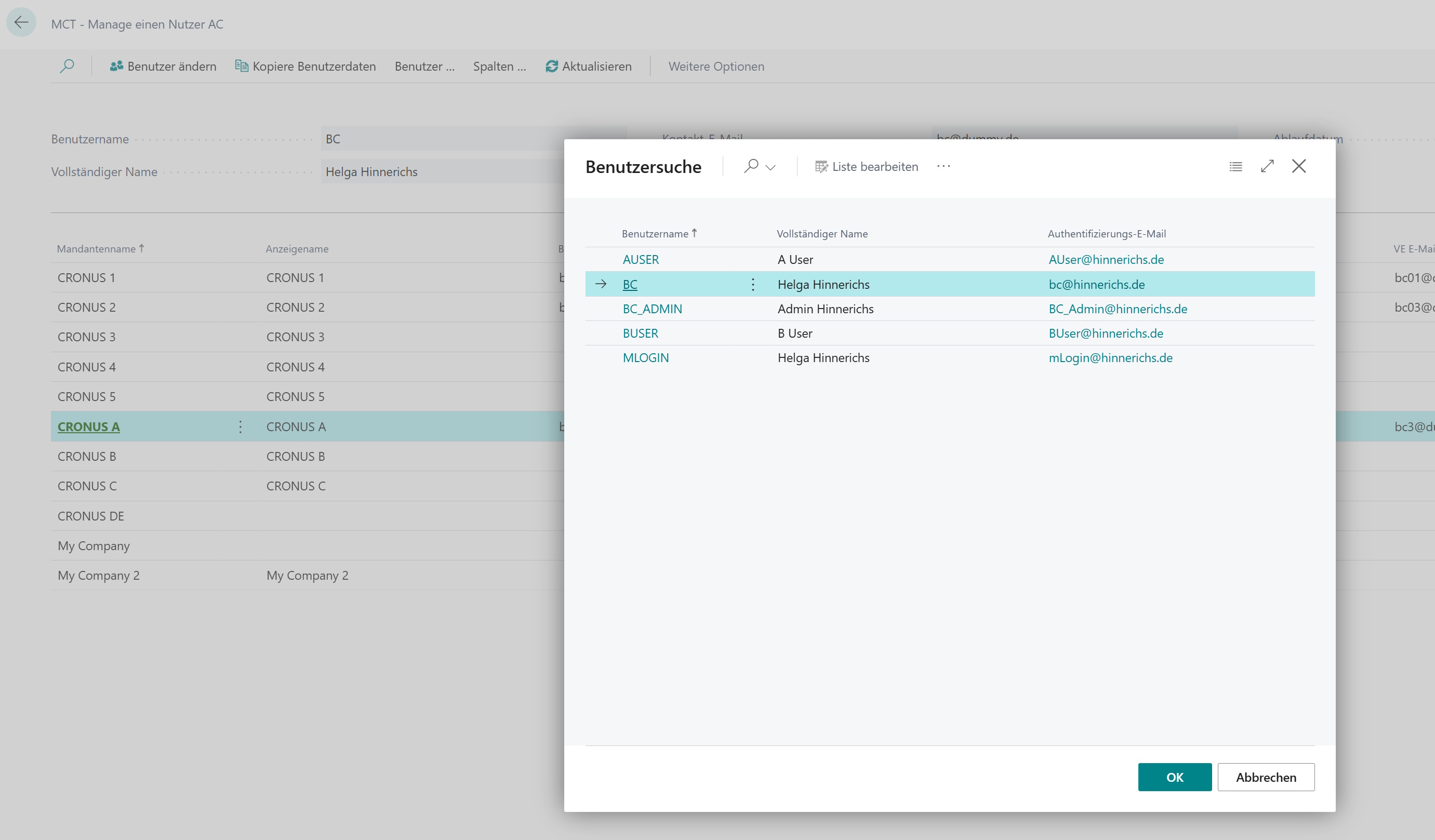Expand dialog to full screen
Screen dimensions: 1435x840
click(x=1268, y=166)
